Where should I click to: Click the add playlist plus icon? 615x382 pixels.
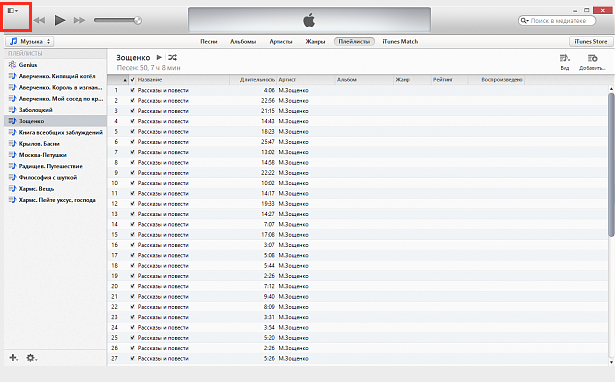14,357
